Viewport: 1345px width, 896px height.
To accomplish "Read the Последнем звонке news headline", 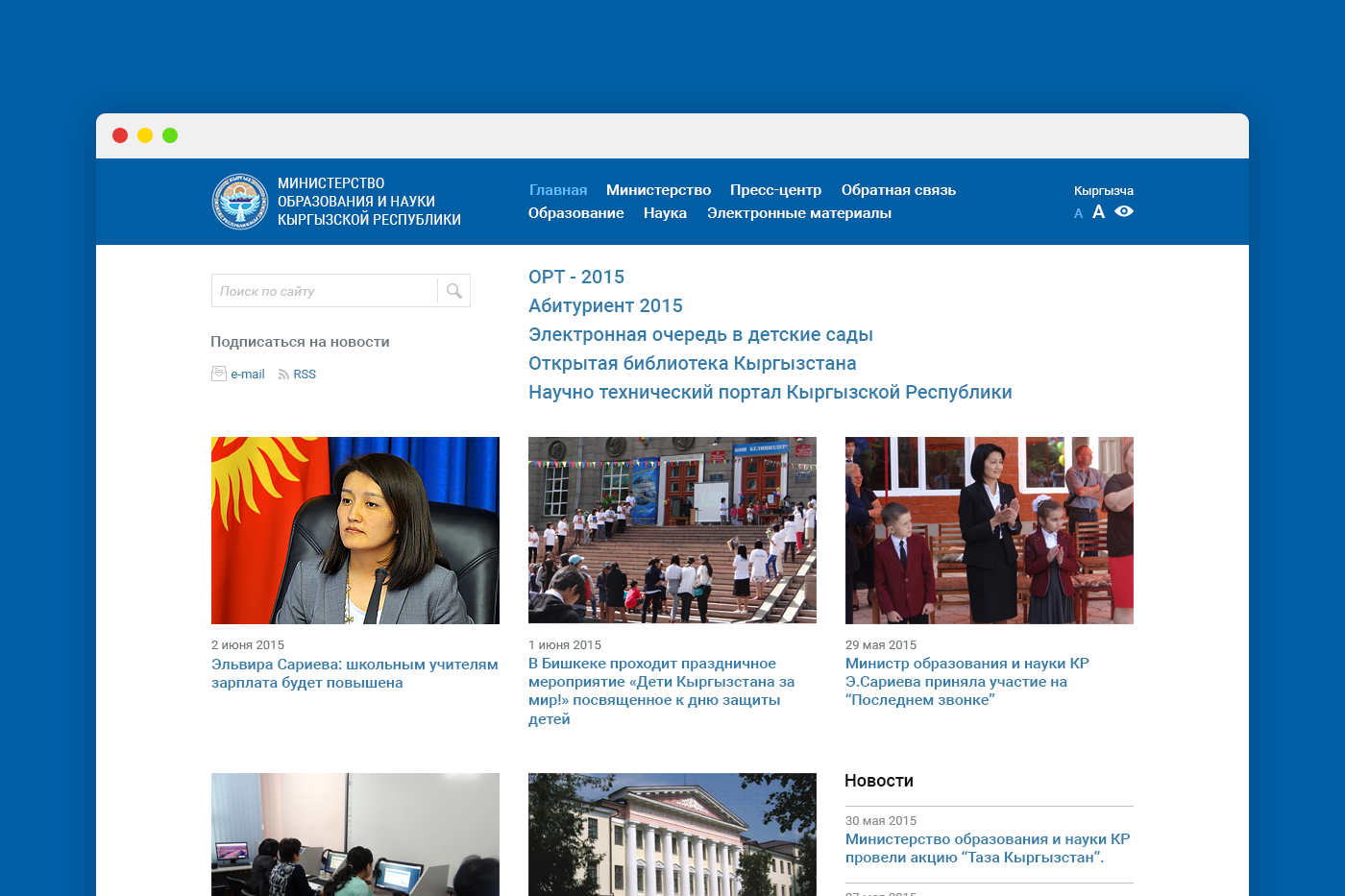I will [967, 682].
